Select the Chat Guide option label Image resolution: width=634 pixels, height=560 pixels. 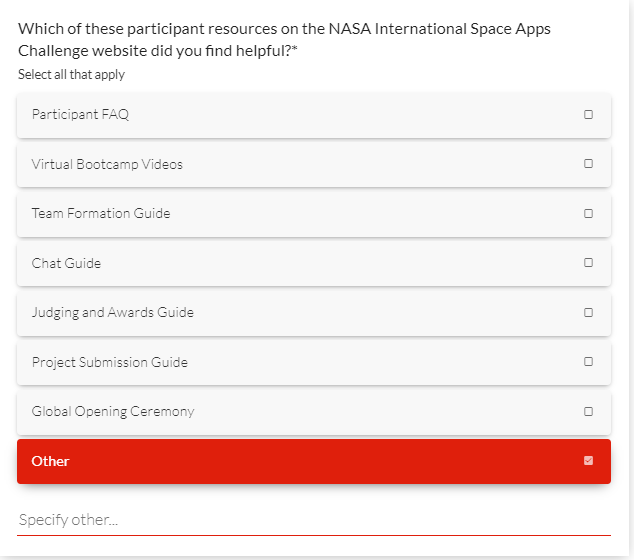(x=66, y=263)
